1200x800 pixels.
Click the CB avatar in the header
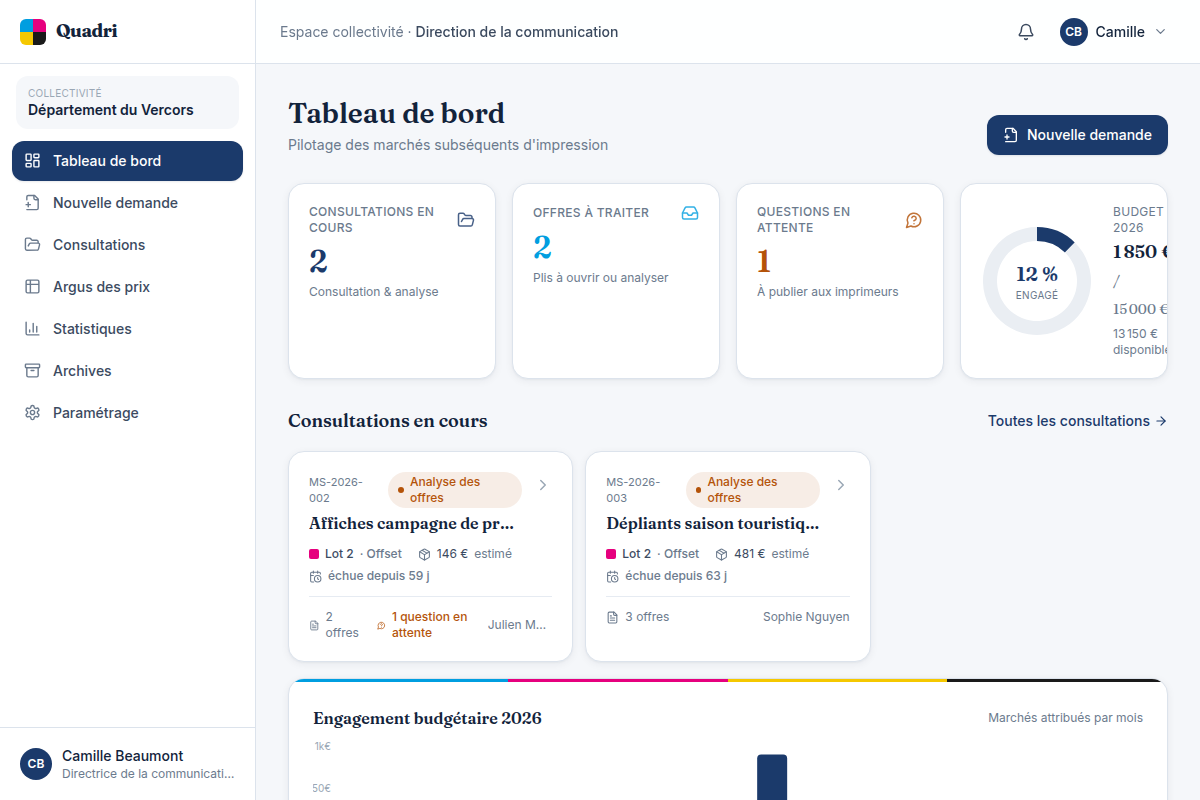1074,32
